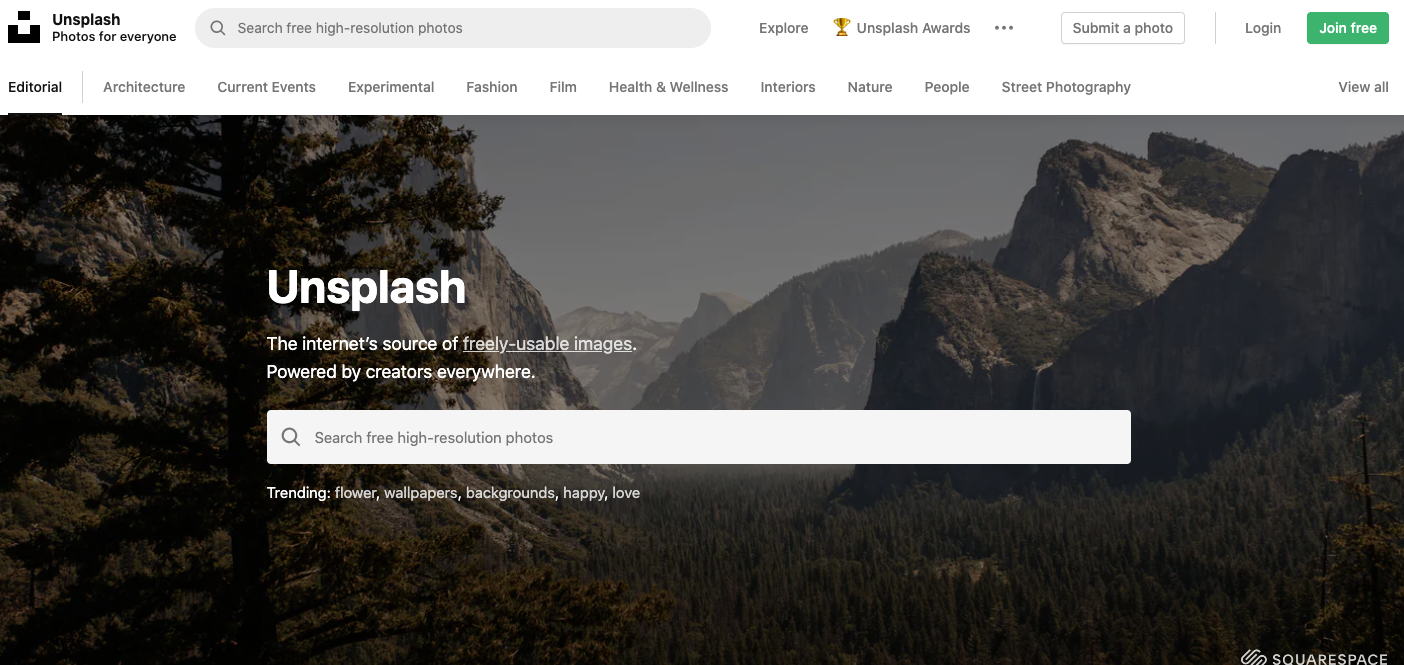The width and height of the screenshot is (1404, 665).
Task: Select Health & Wellness category
Action: [x=668, y=87]
